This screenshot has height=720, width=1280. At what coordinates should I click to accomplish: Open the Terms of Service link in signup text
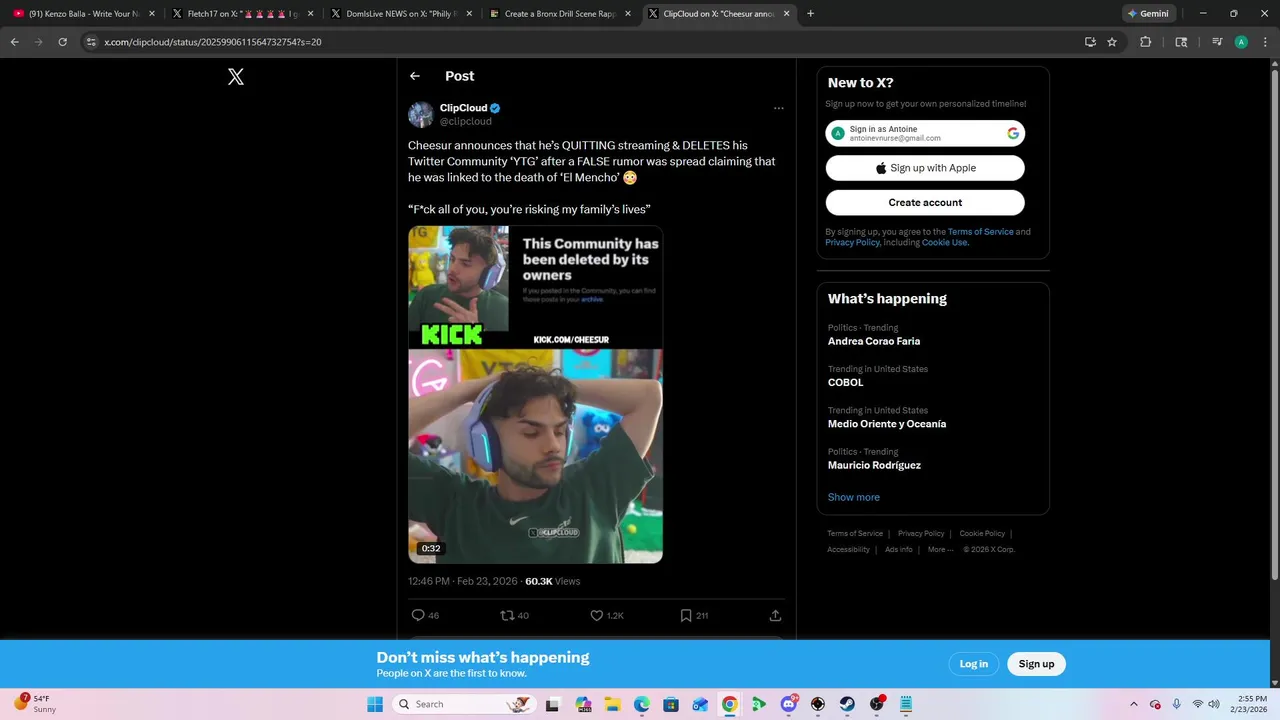click(980, 232)
